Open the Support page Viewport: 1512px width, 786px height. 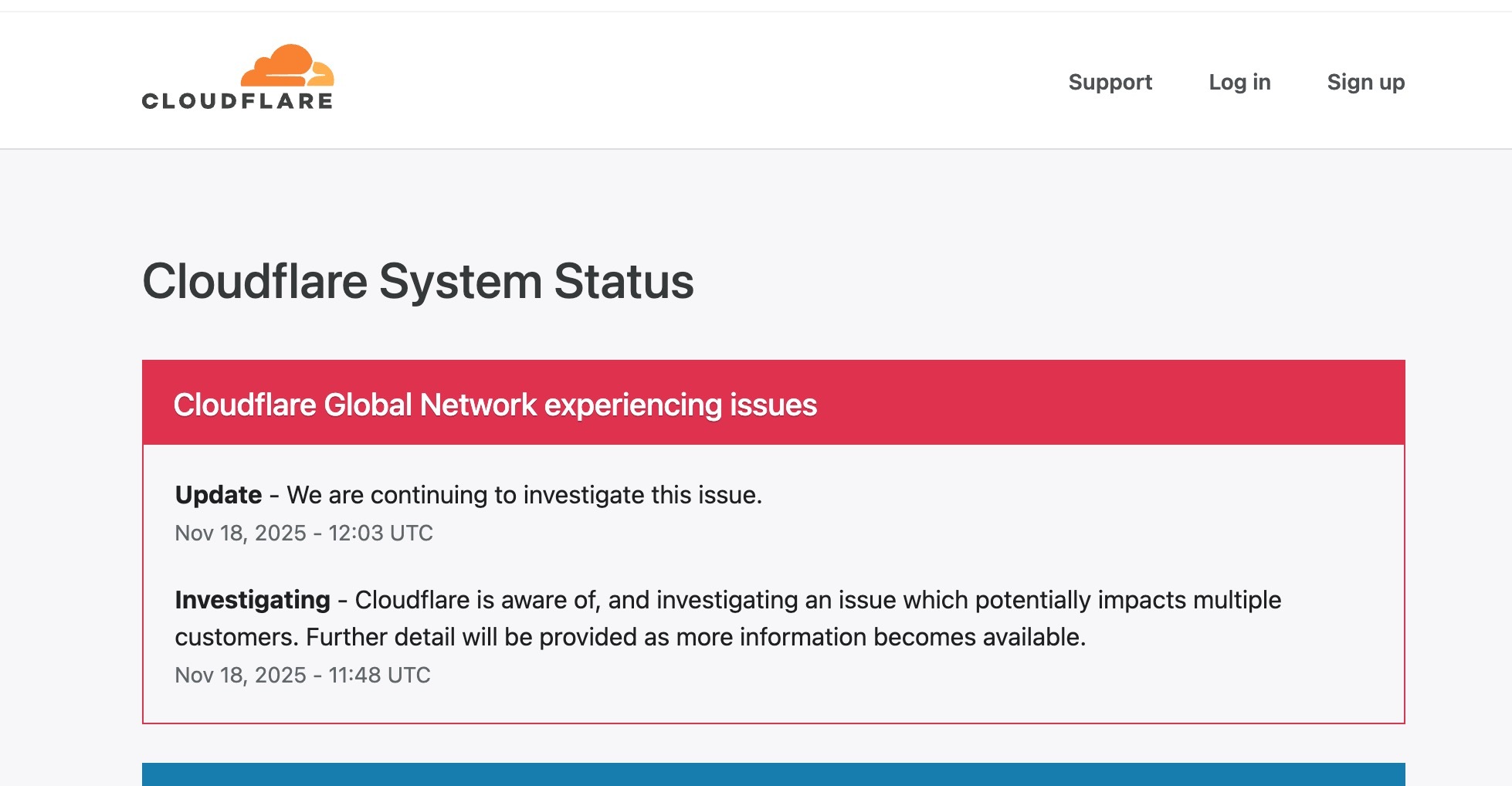[x=1110, y=82]
